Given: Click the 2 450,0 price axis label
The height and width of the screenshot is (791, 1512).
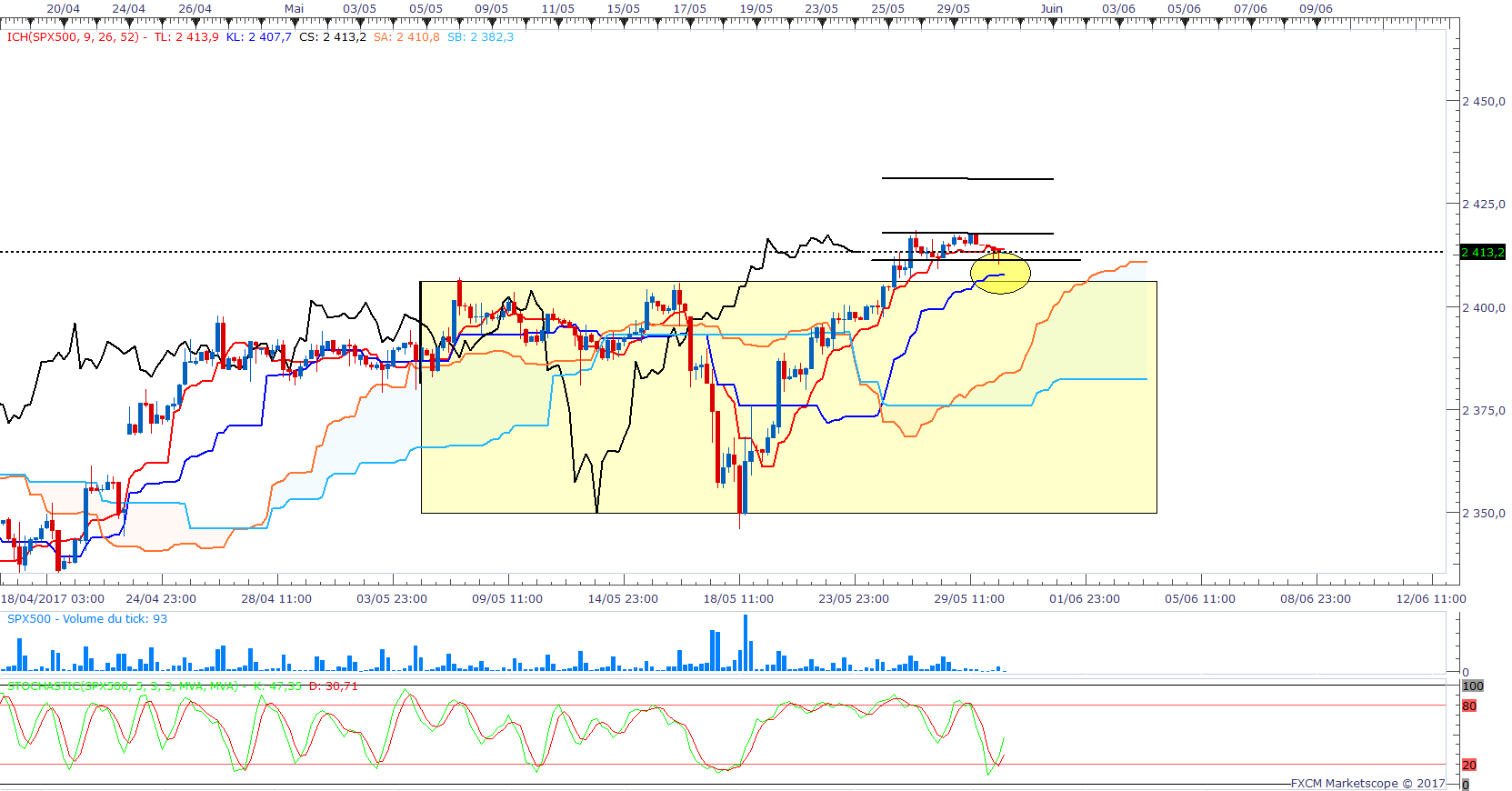Looking at the screenshot, I should tap(1483, 102).
